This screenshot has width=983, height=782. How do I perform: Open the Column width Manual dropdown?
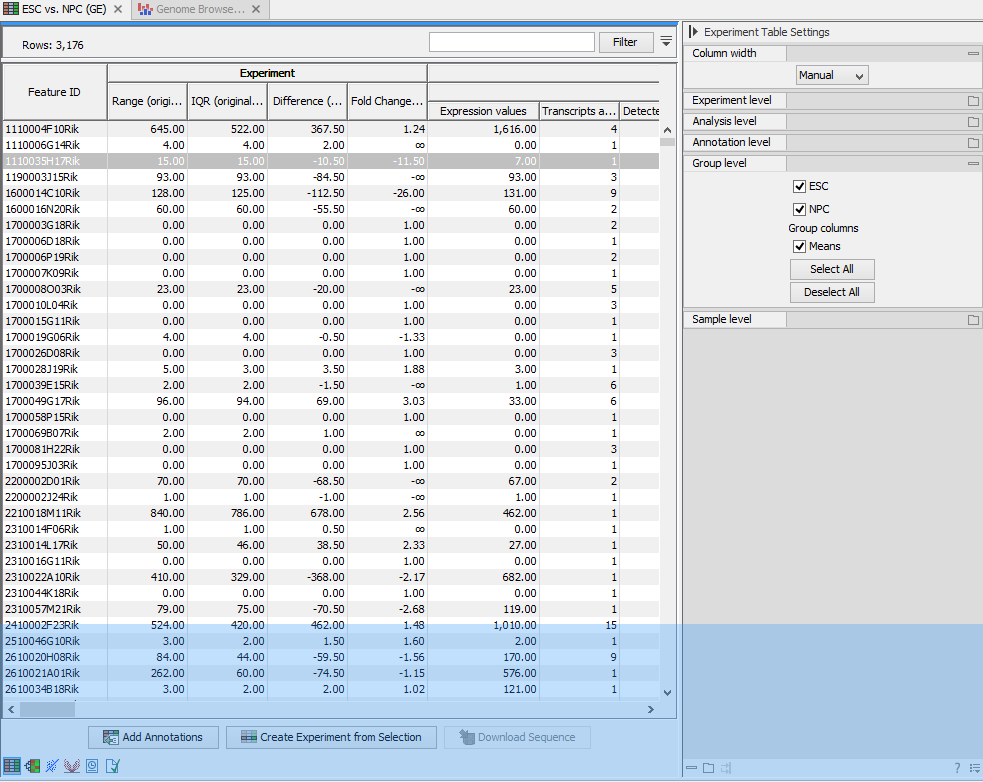tap(832, 75)
